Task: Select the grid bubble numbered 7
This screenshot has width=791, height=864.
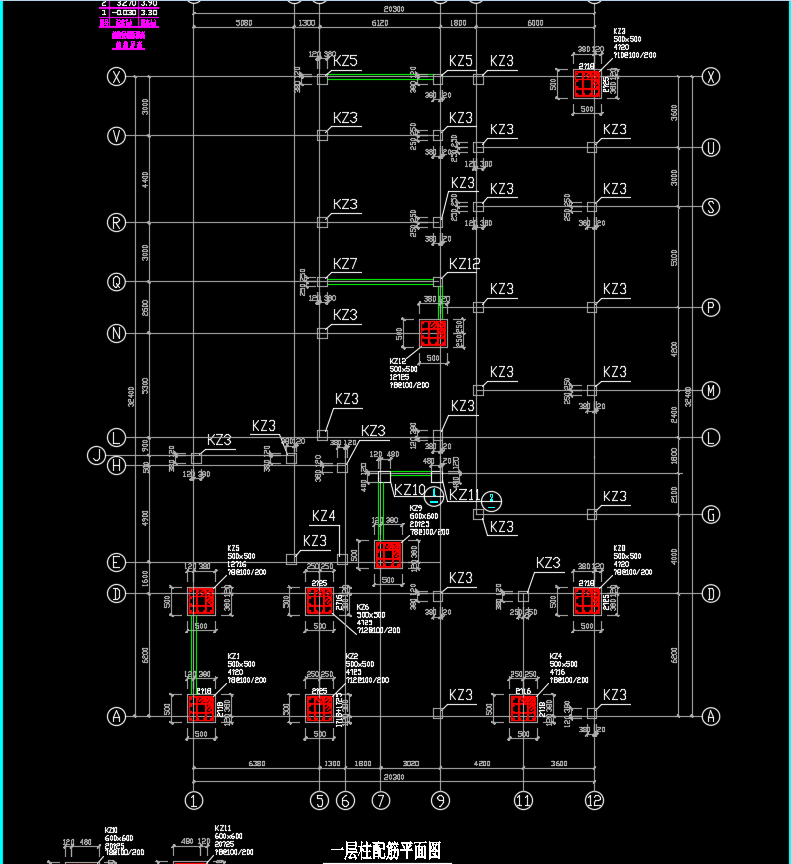Action: [380, 800]
